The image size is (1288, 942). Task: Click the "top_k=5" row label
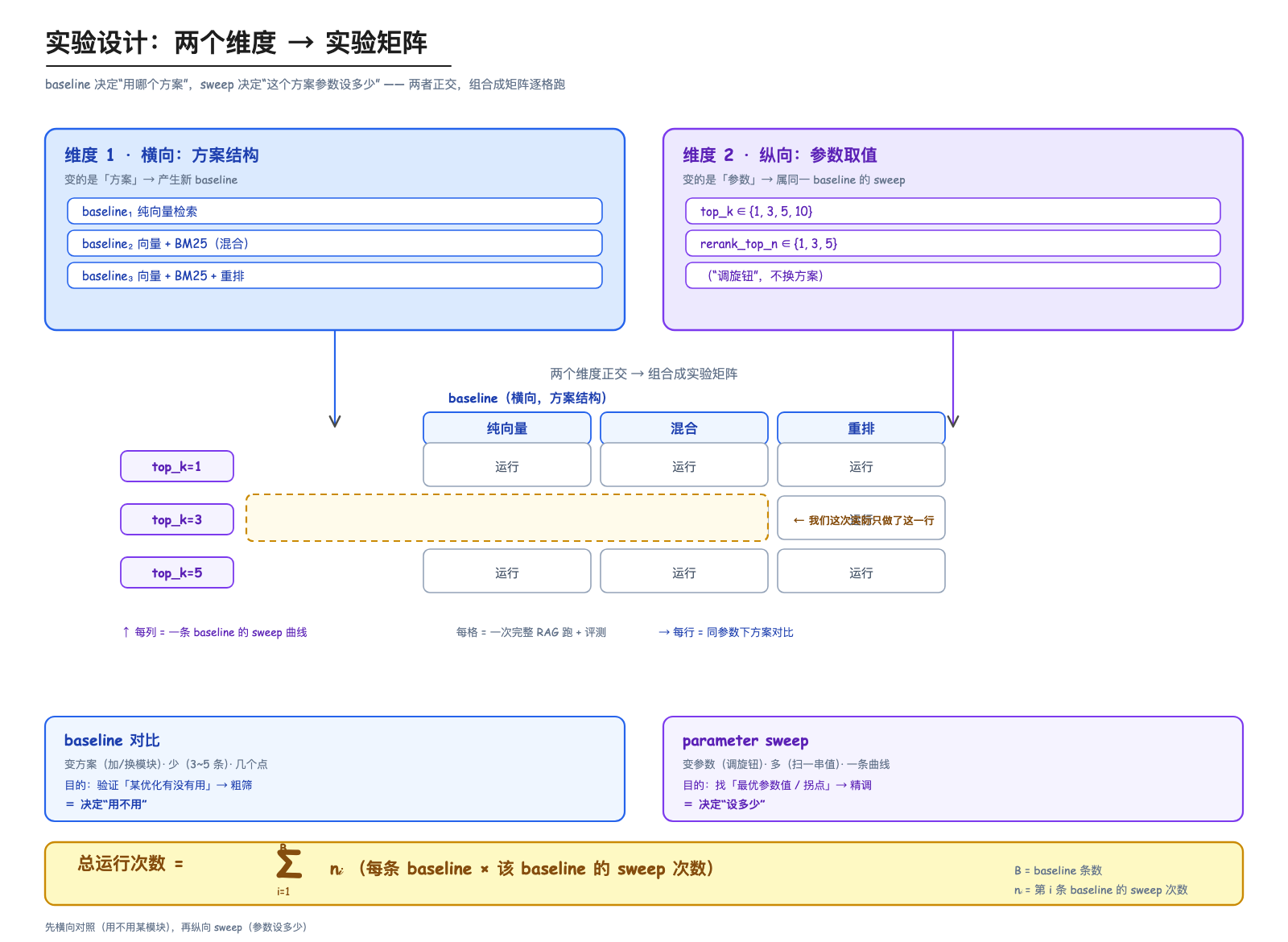tap(177, 572)
